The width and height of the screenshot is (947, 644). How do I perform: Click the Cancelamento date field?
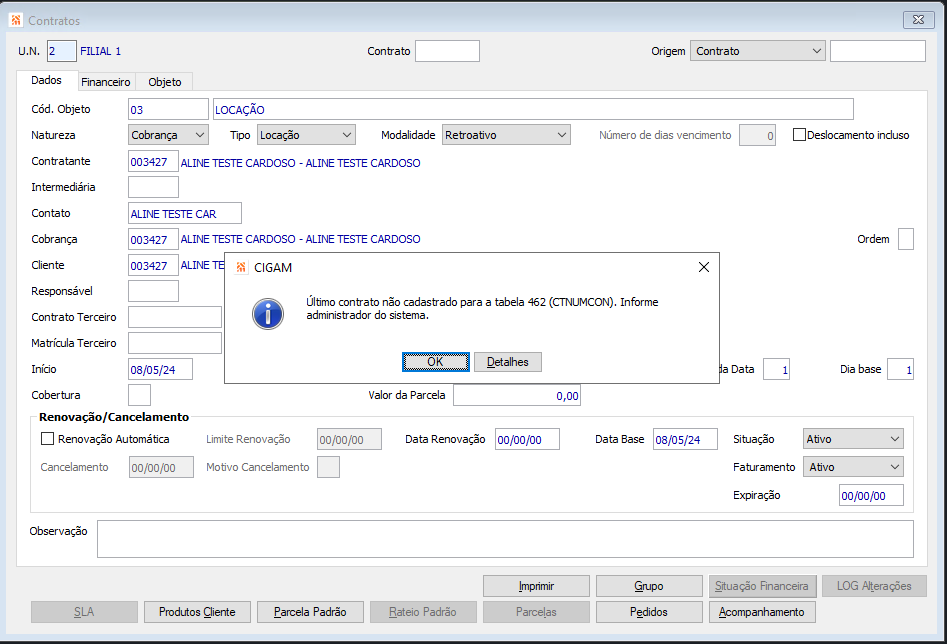point(161,467)
